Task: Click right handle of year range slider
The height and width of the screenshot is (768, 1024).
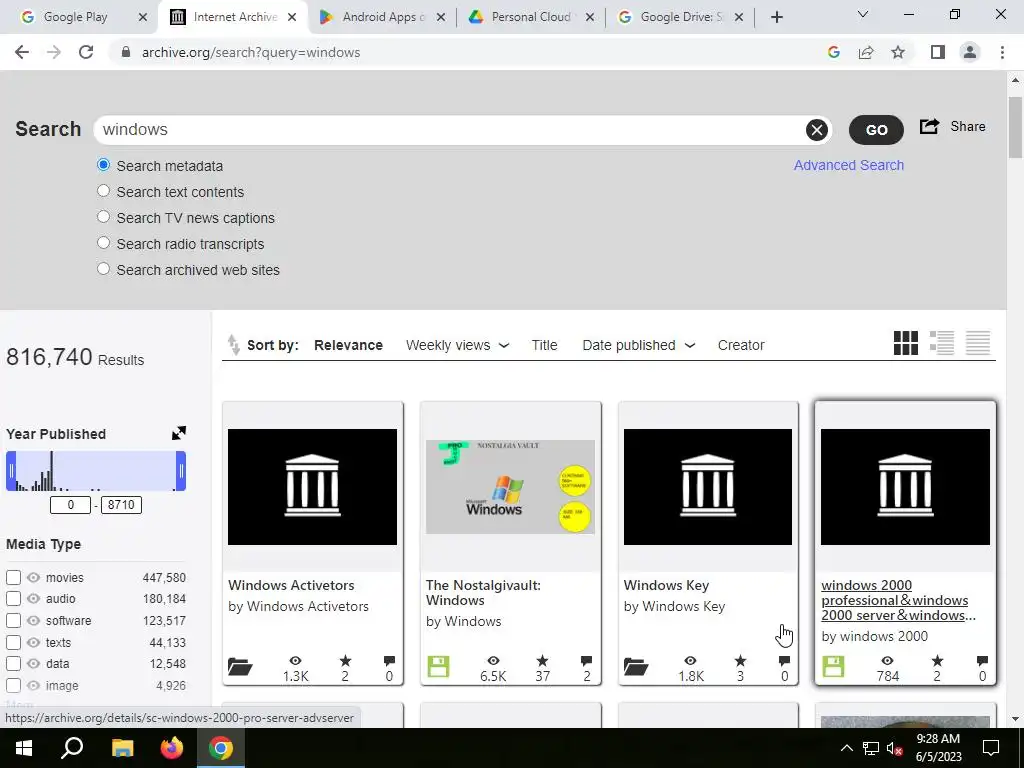Action: pyautogui.click(x=181, y=471)
